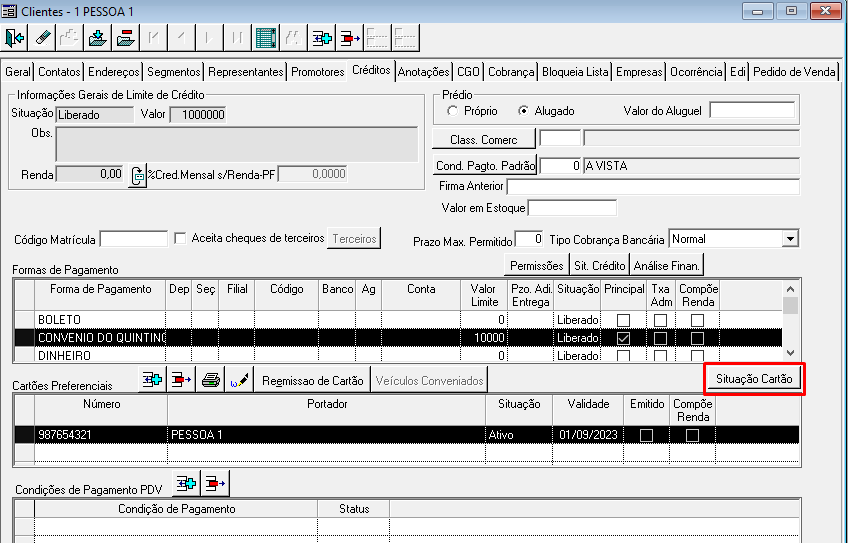This screenshot has width=848, height=543.
Task: Switch to the Anotações tab
Action: (x=423, y=72)
